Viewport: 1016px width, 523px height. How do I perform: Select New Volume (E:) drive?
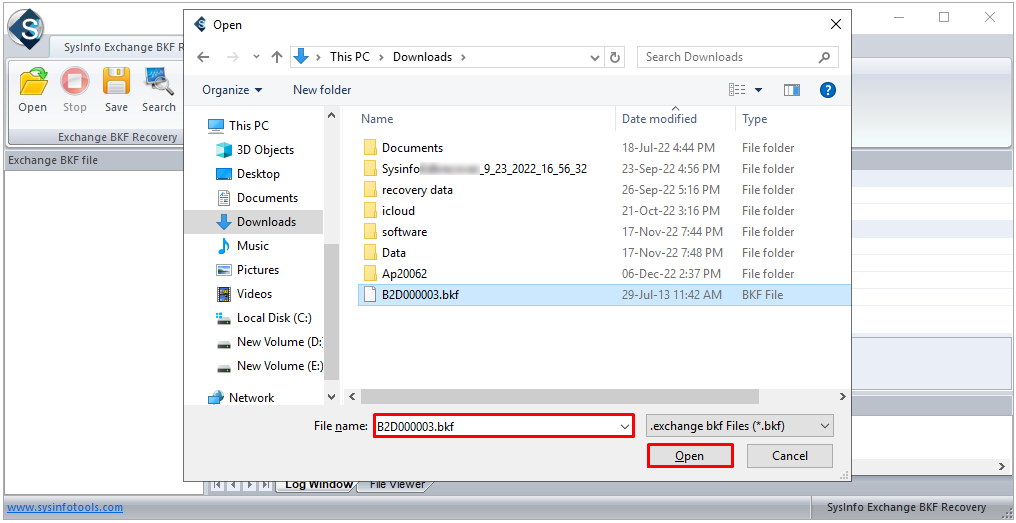point(279,366)
